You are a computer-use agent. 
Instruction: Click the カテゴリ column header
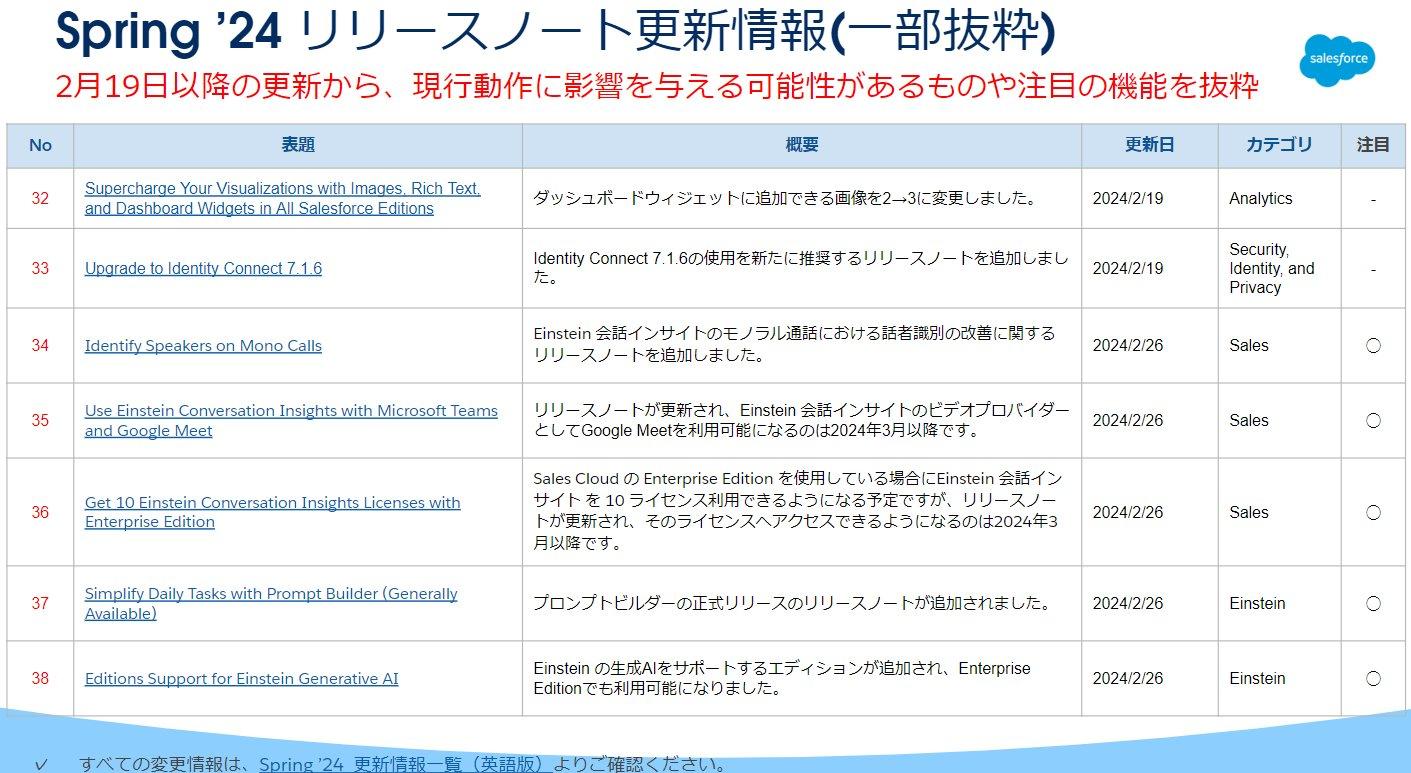point(1279,145)
